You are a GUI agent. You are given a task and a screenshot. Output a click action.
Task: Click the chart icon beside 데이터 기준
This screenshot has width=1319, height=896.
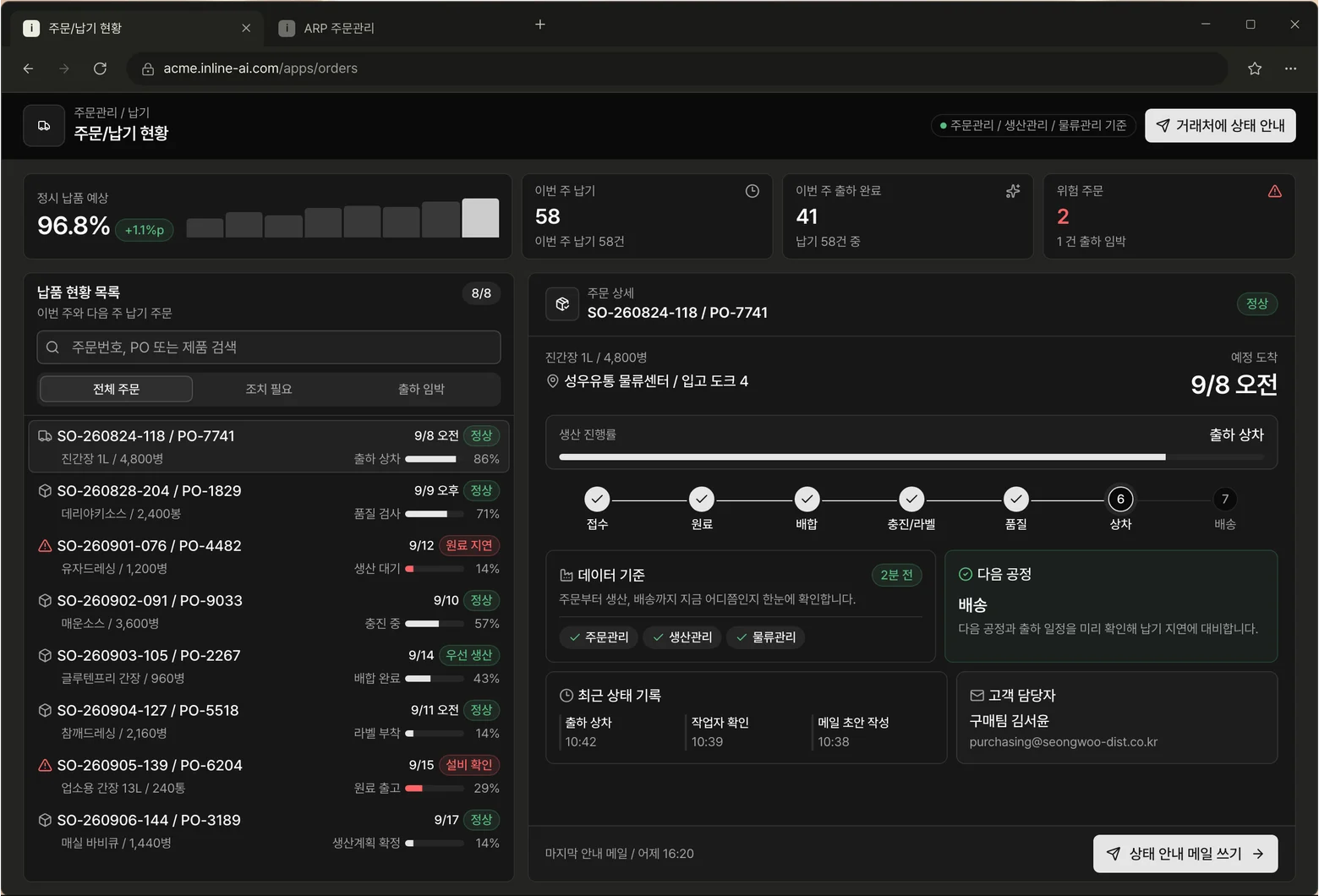pos(566,576)
